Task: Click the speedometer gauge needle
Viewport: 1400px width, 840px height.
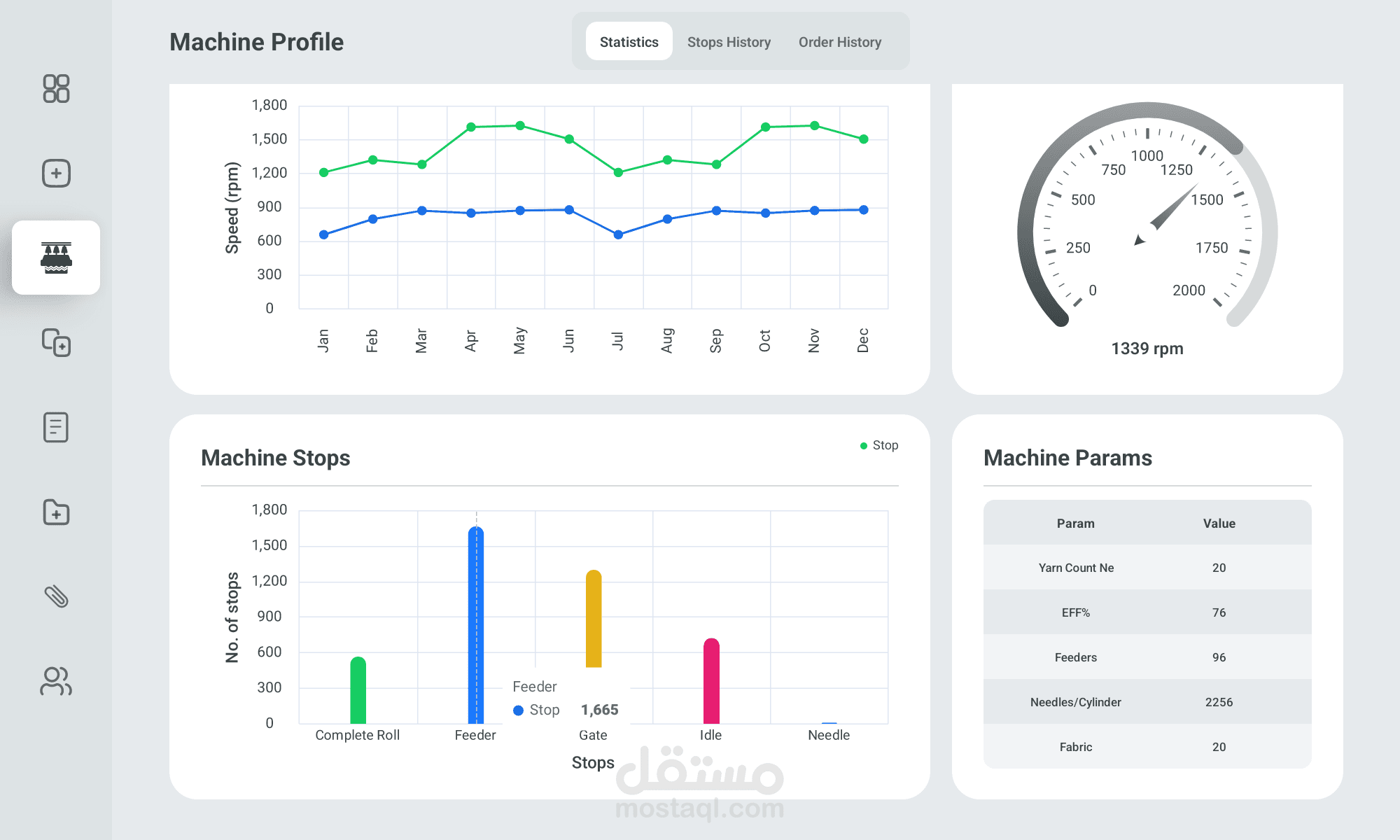Action: [x=1165, y=216]
